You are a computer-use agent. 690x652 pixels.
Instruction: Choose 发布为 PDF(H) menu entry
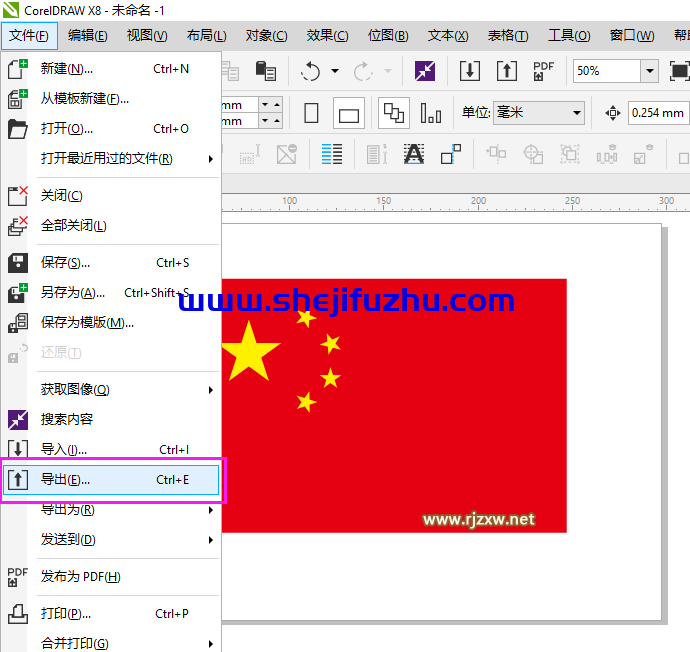[x=111, y=577]
